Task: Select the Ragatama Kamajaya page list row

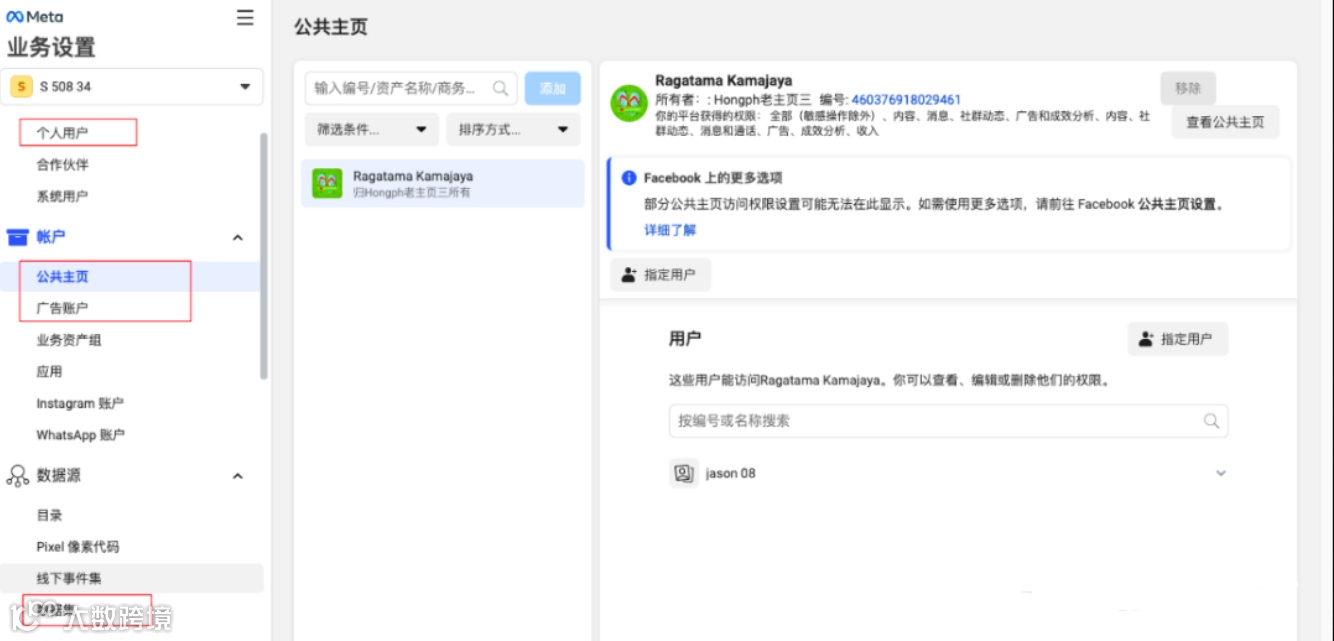Action: (x=443, y=183)
